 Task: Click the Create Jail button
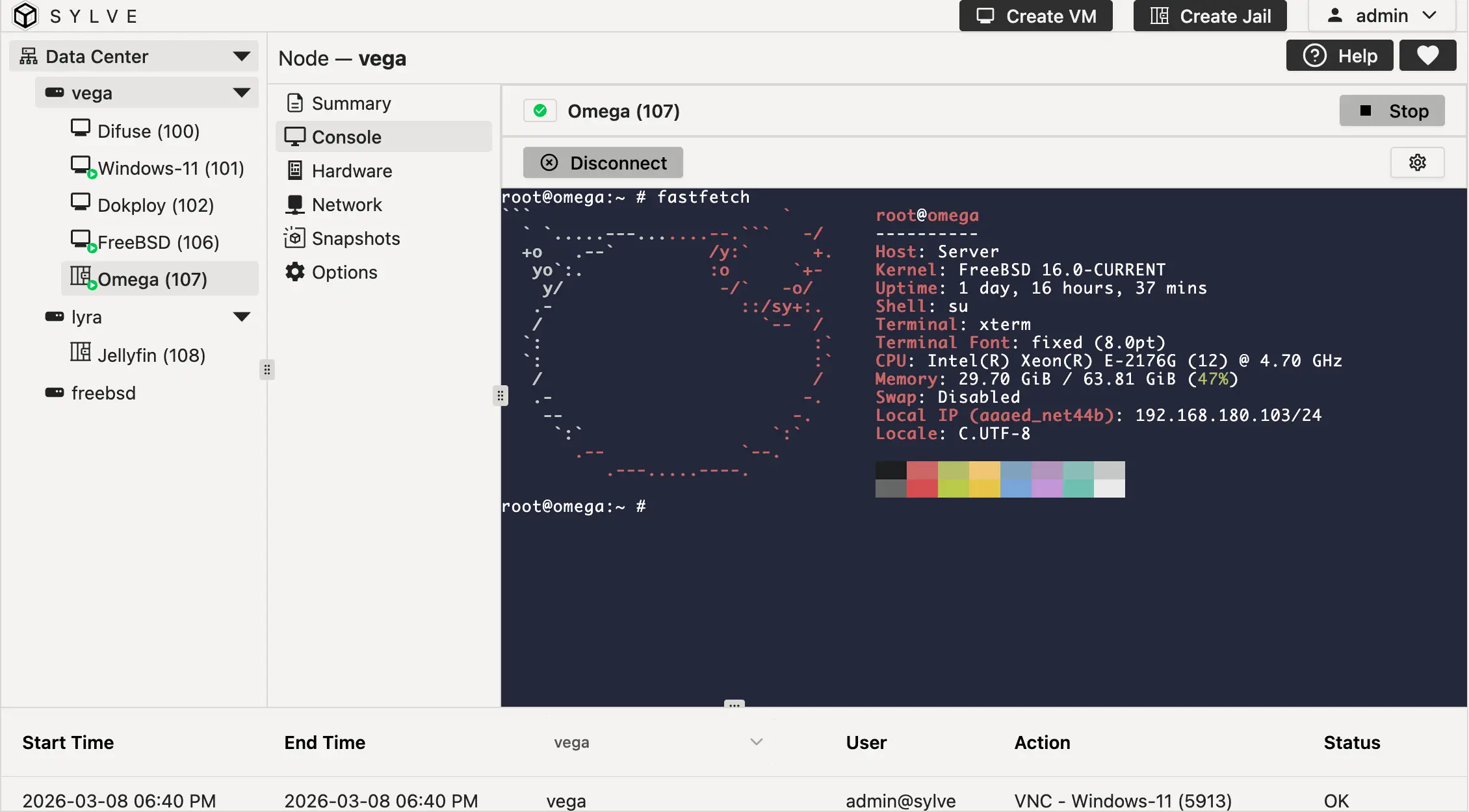pos(1209,16)
